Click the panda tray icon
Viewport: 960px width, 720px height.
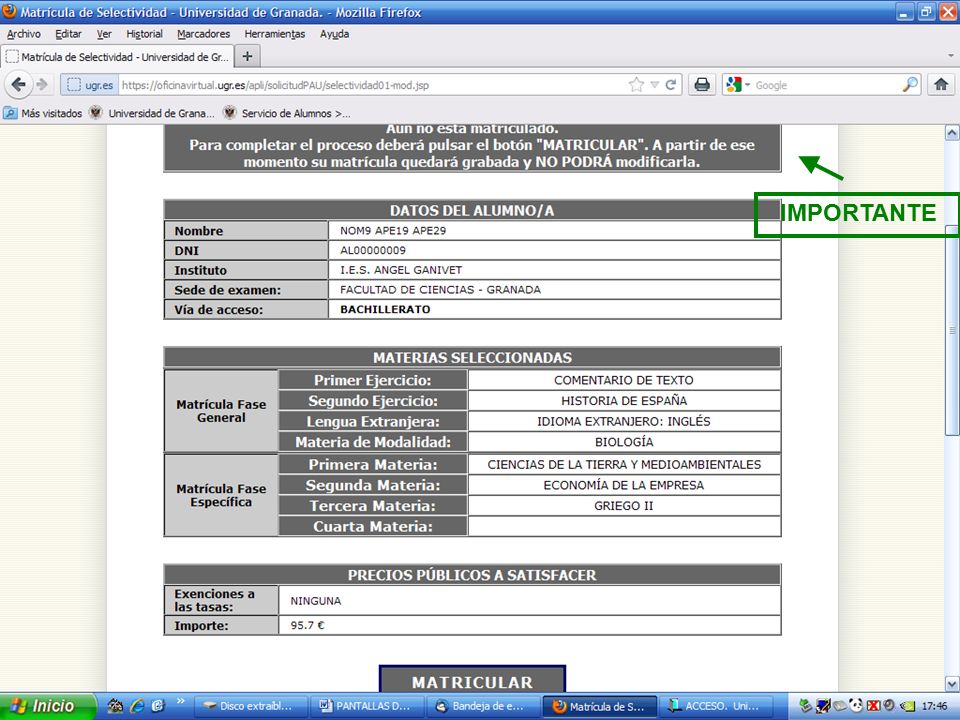[x=857, y=706]
